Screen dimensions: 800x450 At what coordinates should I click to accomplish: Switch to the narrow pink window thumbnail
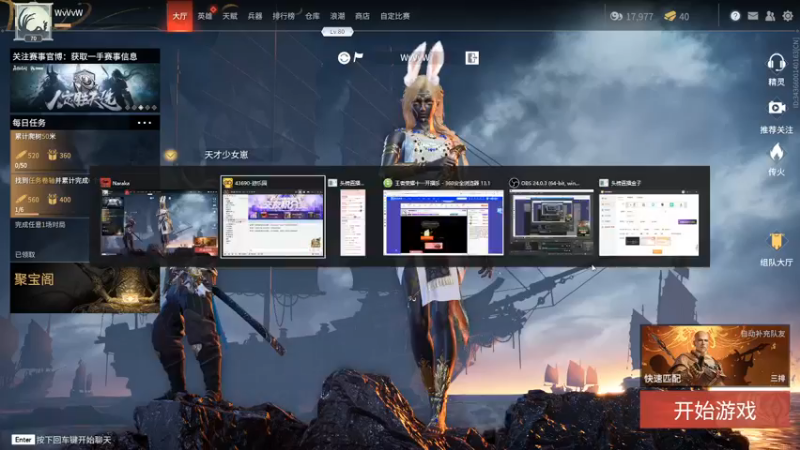tap(353, 222)
